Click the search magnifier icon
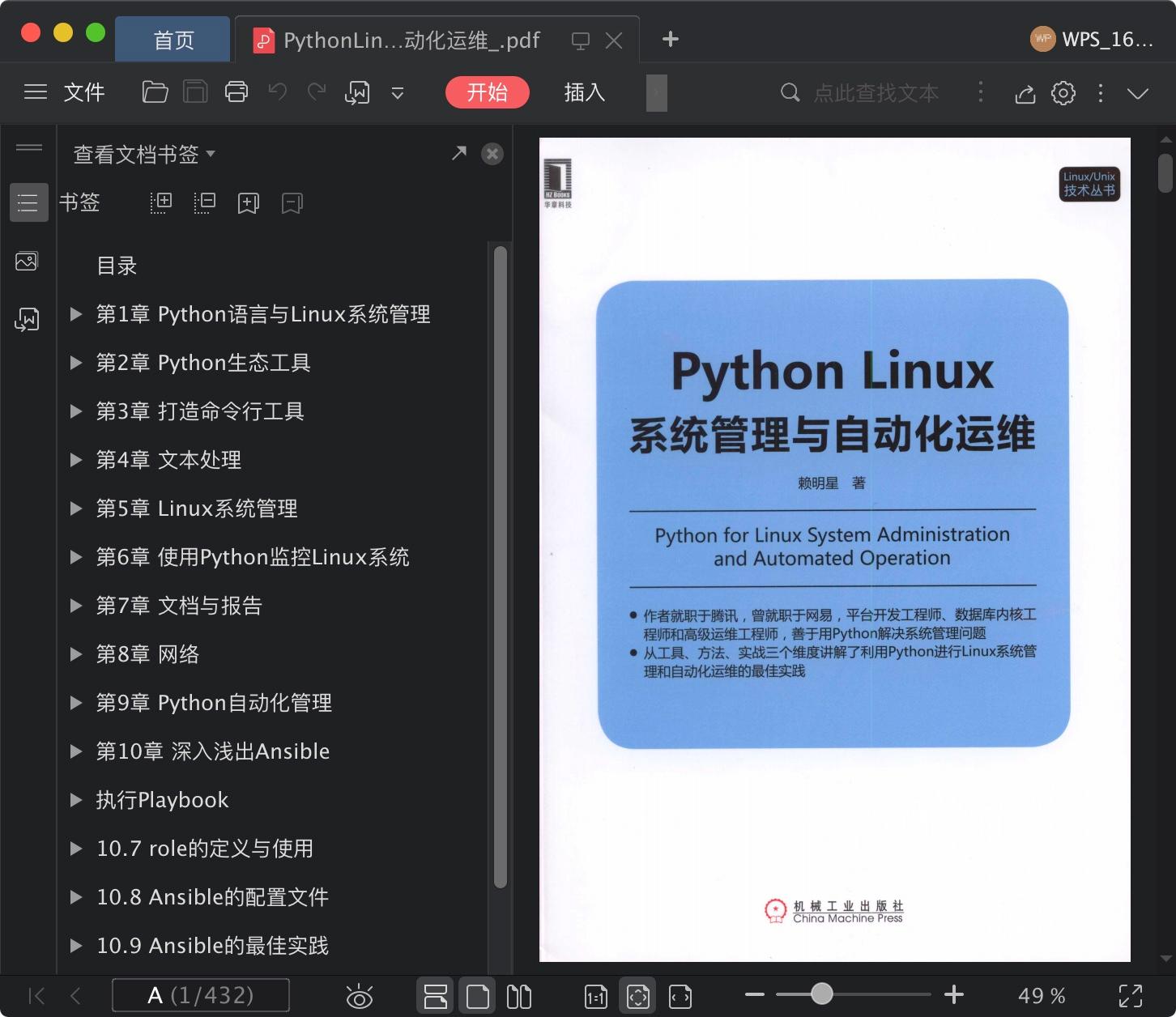Viewport: 1176px width, 1017px height. (790, 93)
